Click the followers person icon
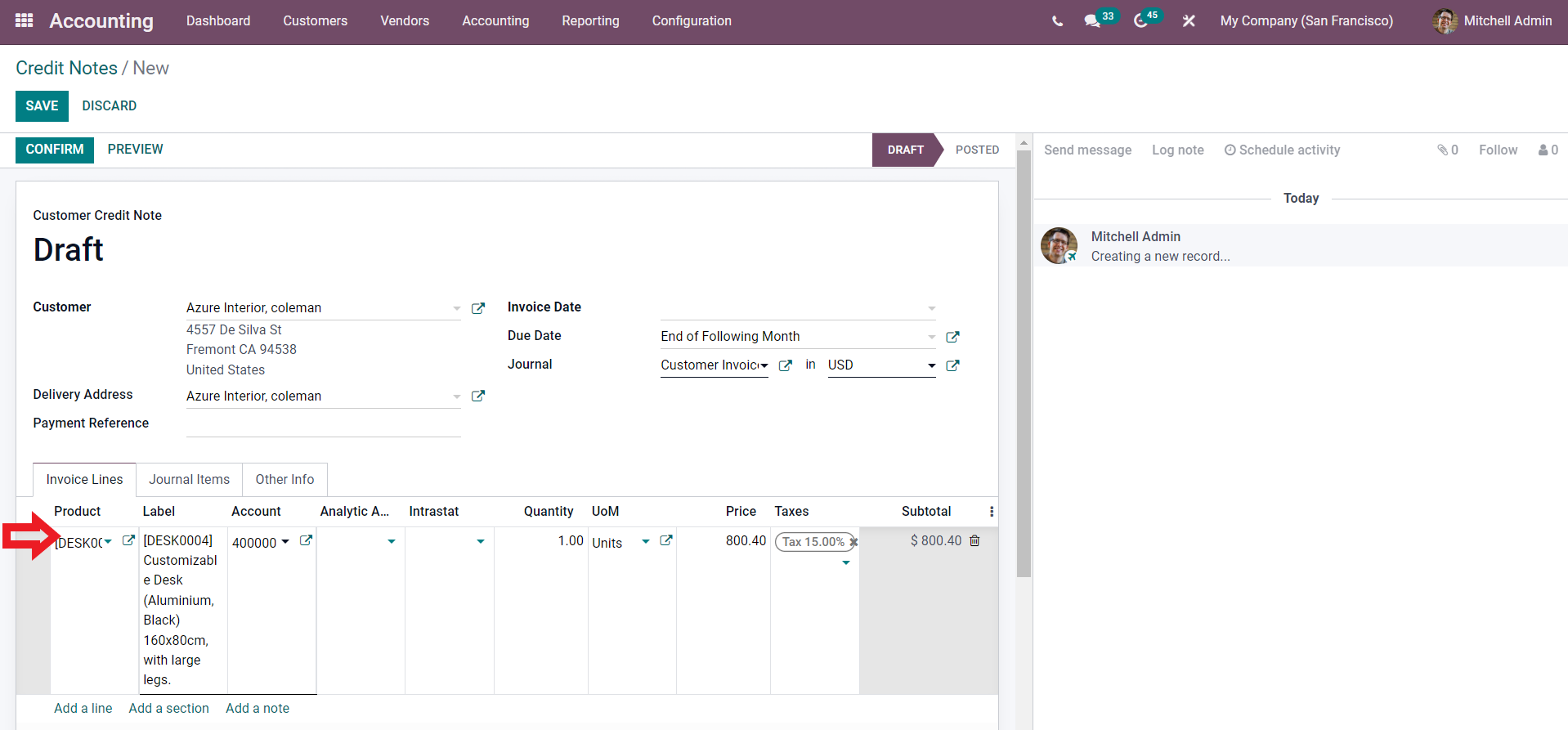This screenshot has width=1568, height=730. pyautogui.click(x=1543, y=150)
